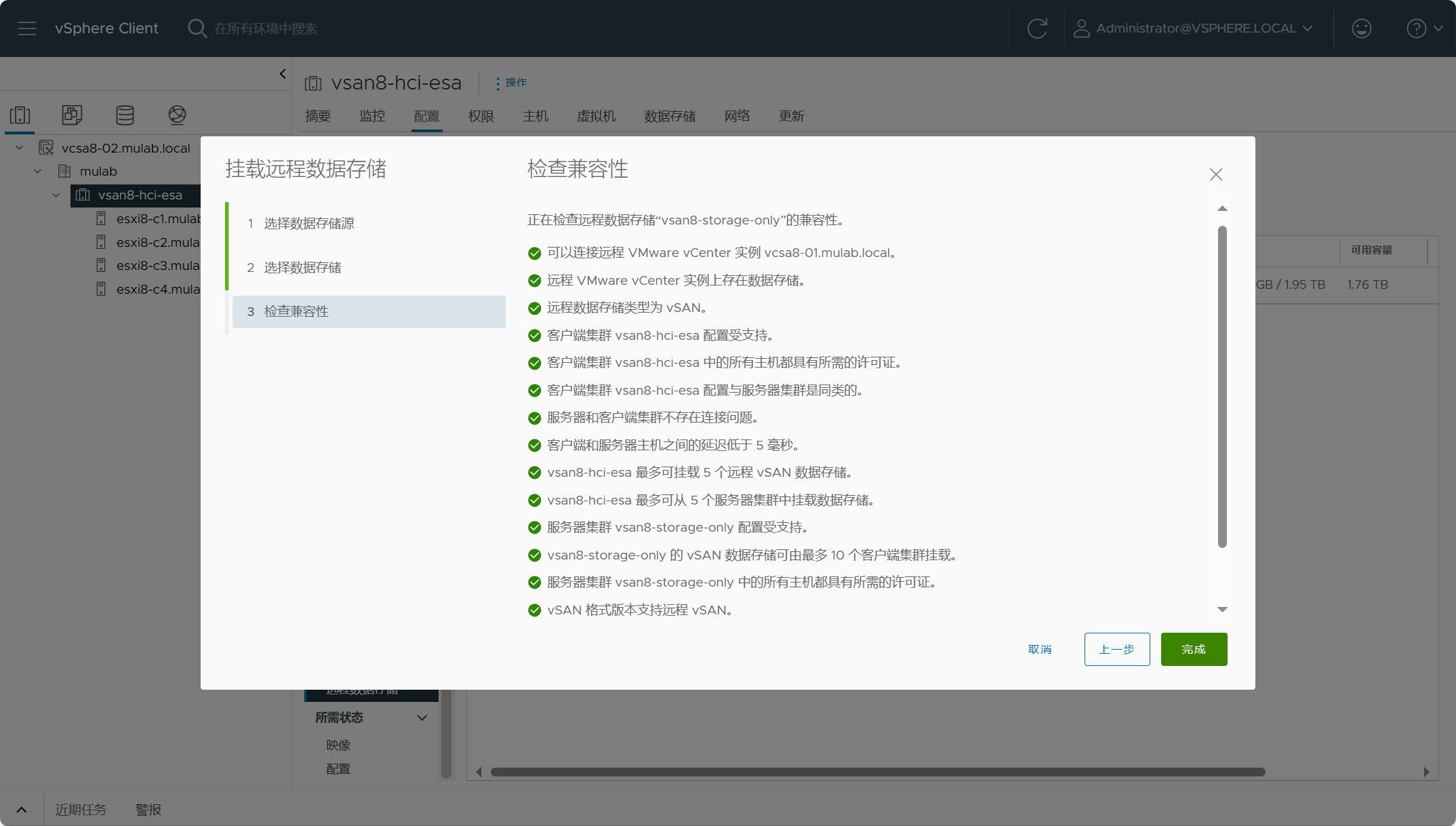The height and width of the screenshot is (826, 1456).
Task: Switch to the 配置 tab
Action: [x=426, y=117]
